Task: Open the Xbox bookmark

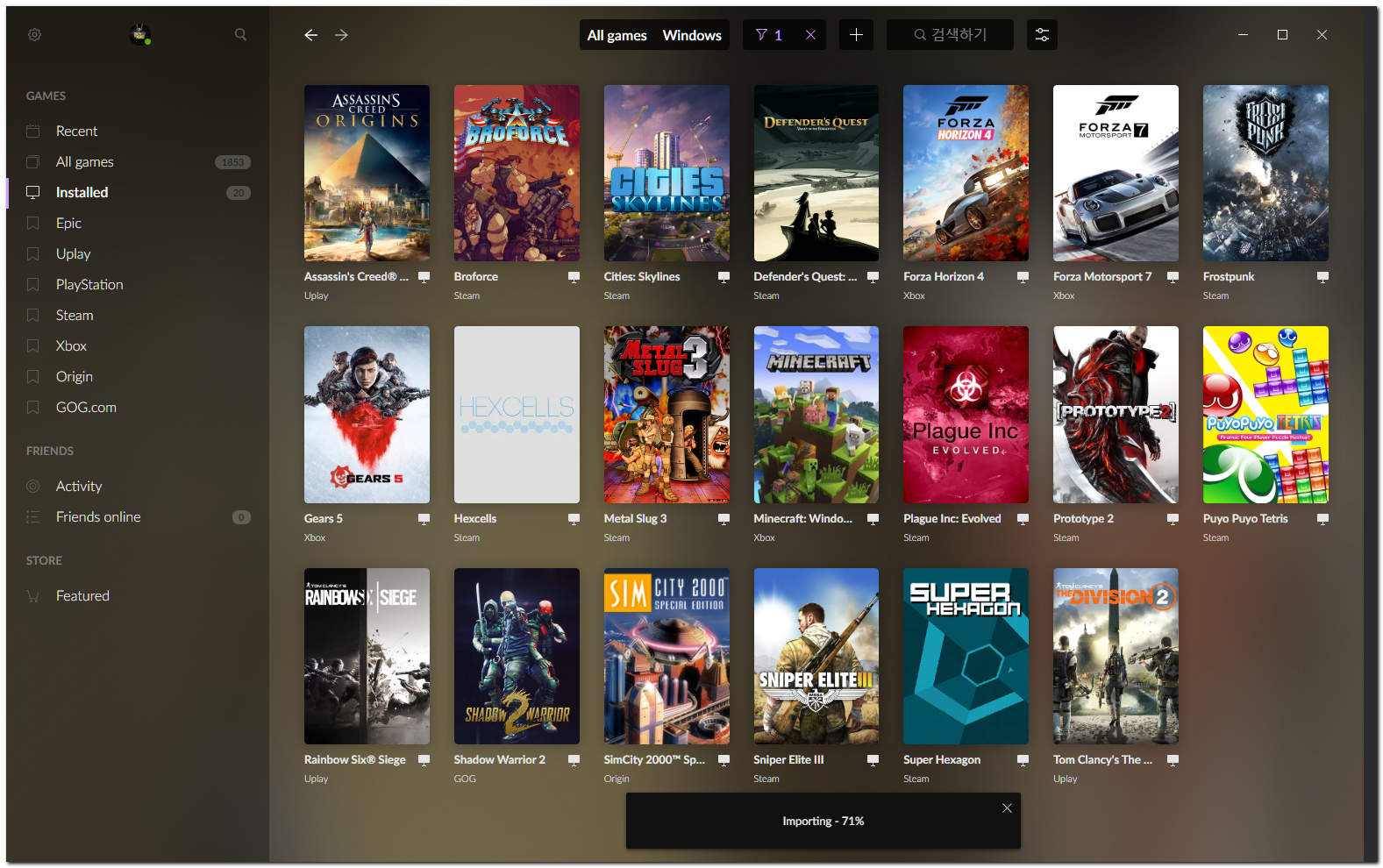Action: pos(139,345)
